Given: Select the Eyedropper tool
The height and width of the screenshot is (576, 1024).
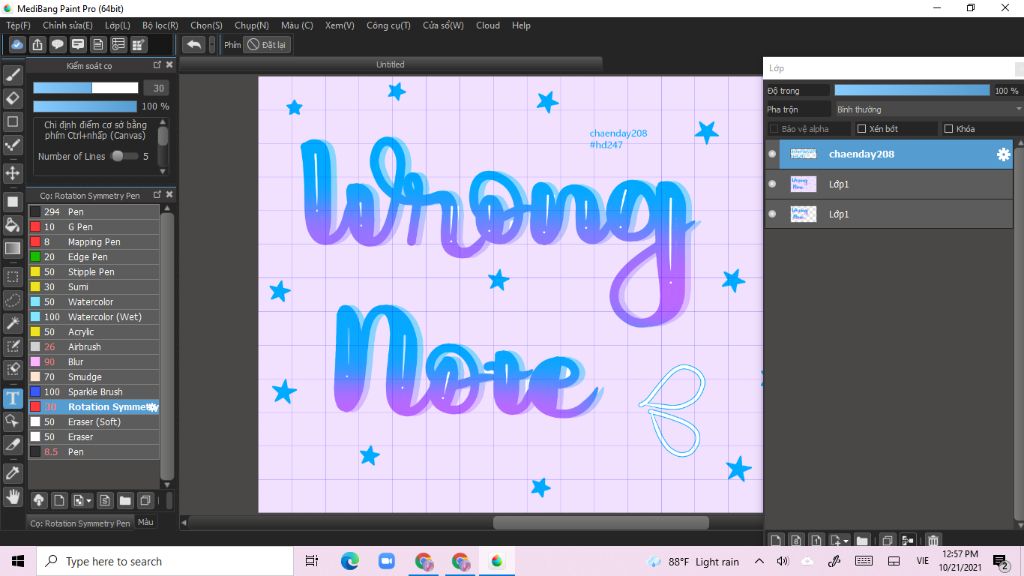Looking at the screenshot, I should (x=13, y=473).
